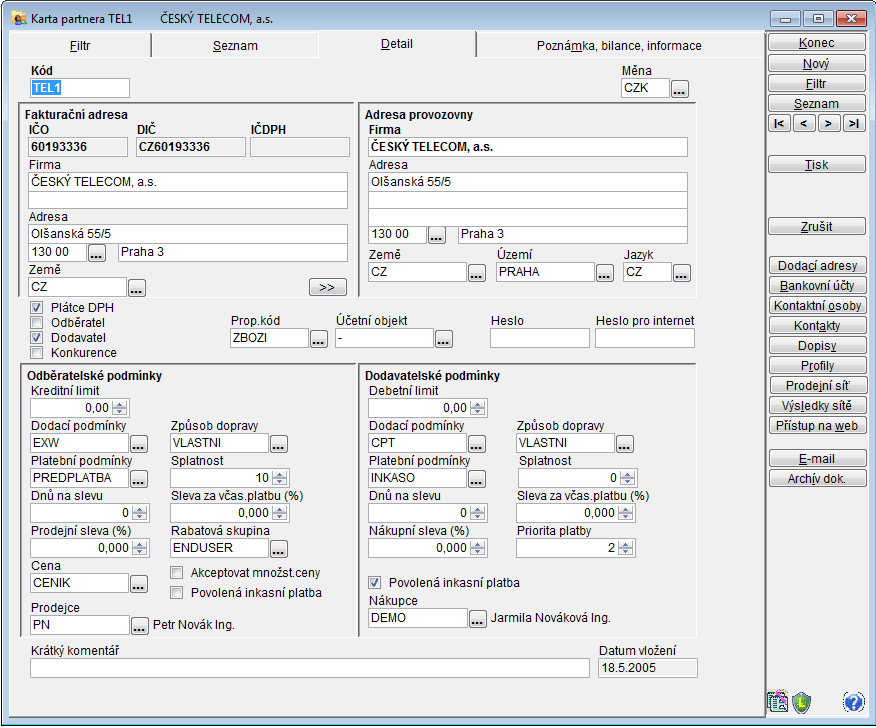Open Země lookup in Fakturační adresa
Image resolution: width=876 pixels, height=728 pixels.
[x=137, y=288]
